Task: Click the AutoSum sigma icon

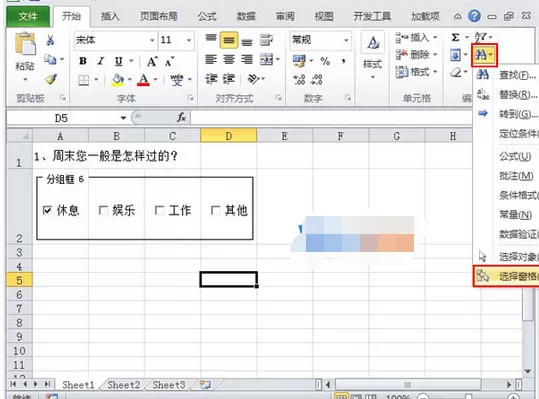Action: pyautogui.click(x=455, y=37)
